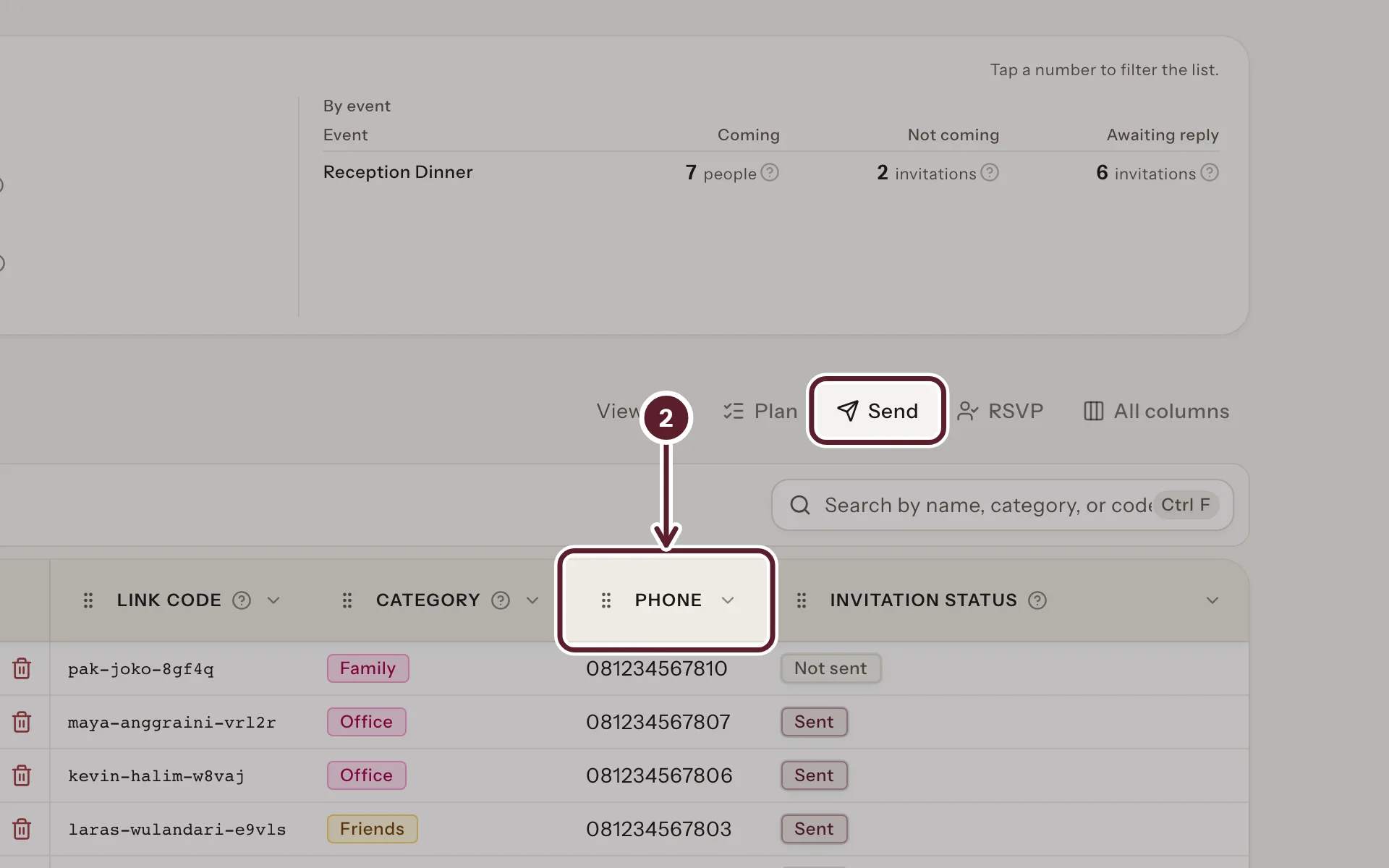The width and height of the screenshot is (1389, 868).
Task: Click the Family category tag
Action: [368, 668]
